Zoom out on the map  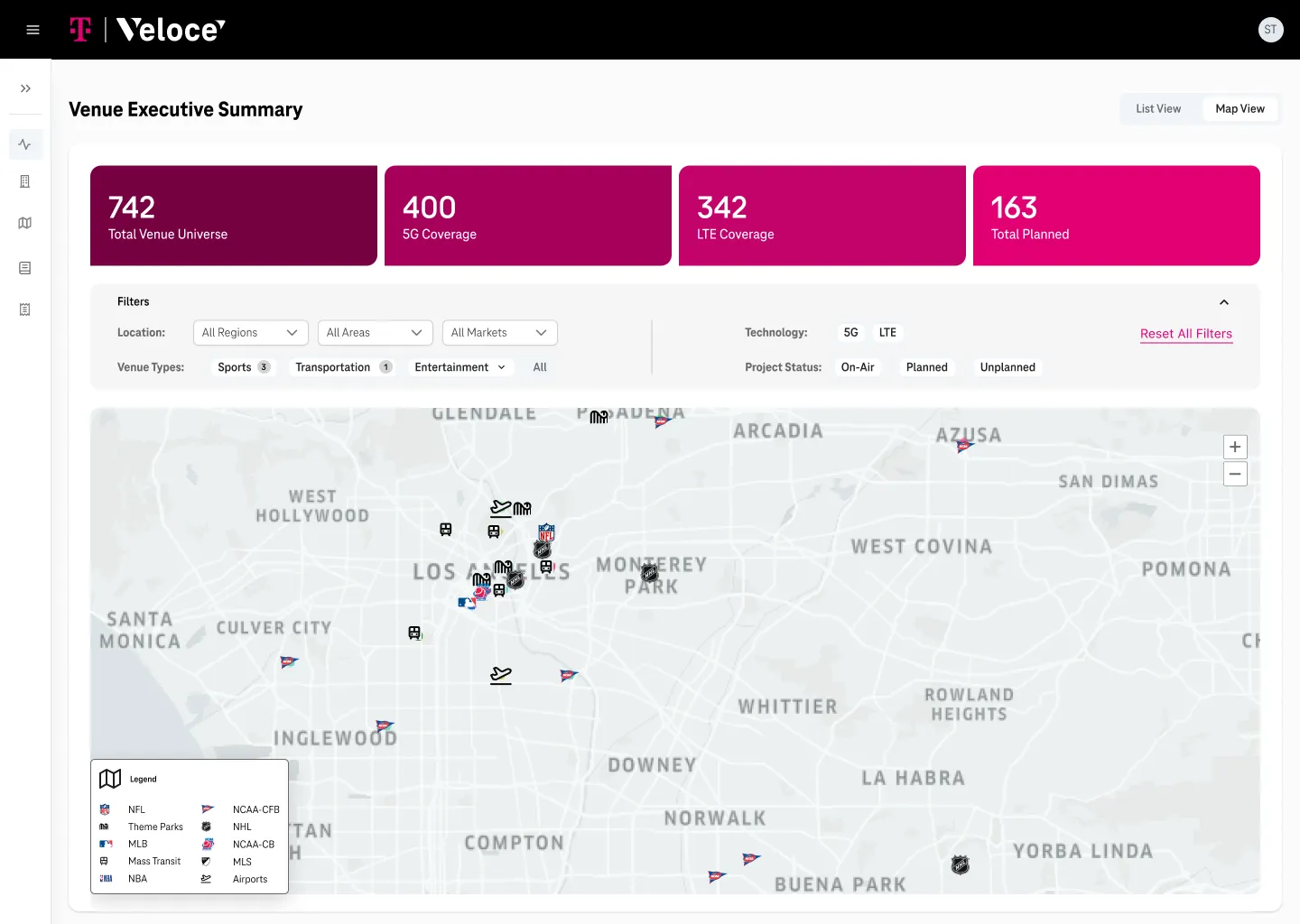(1235, 474)
